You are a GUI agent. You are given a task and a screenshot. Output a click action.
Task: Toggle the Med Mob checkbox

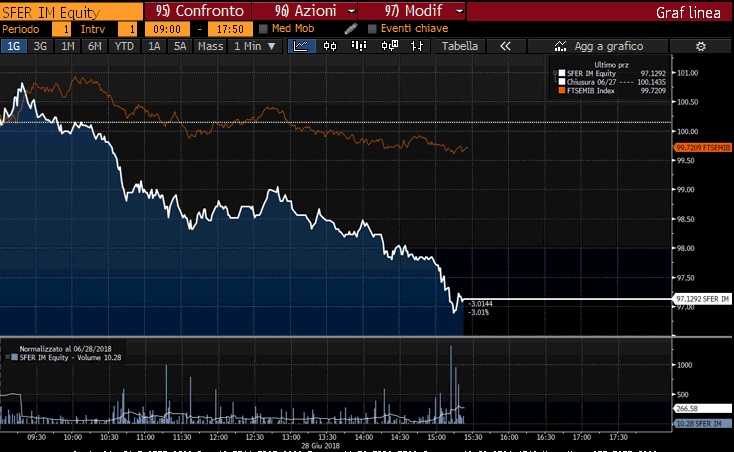tap(263, 29)
